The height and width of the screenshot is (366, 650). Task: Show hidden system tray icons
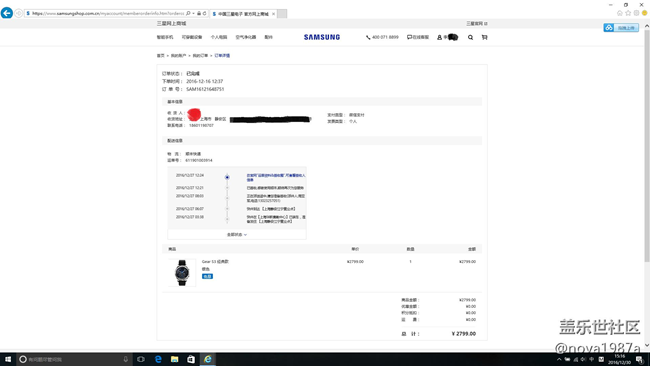(x=559, y=359)
